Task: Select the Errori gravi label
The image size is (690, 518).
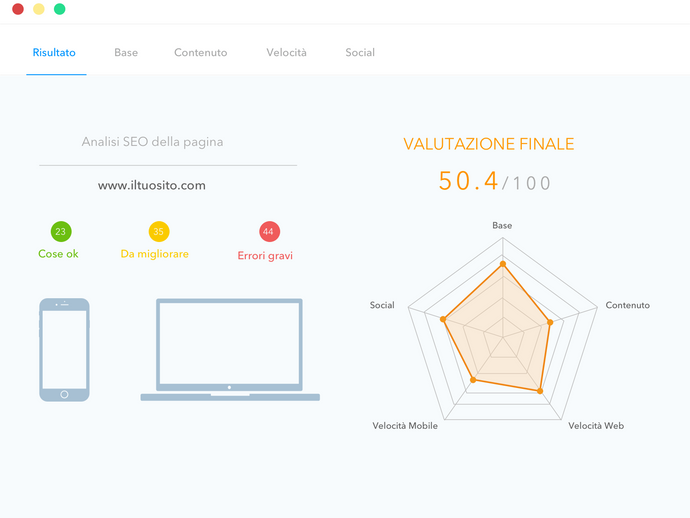Action: (265, 256)
